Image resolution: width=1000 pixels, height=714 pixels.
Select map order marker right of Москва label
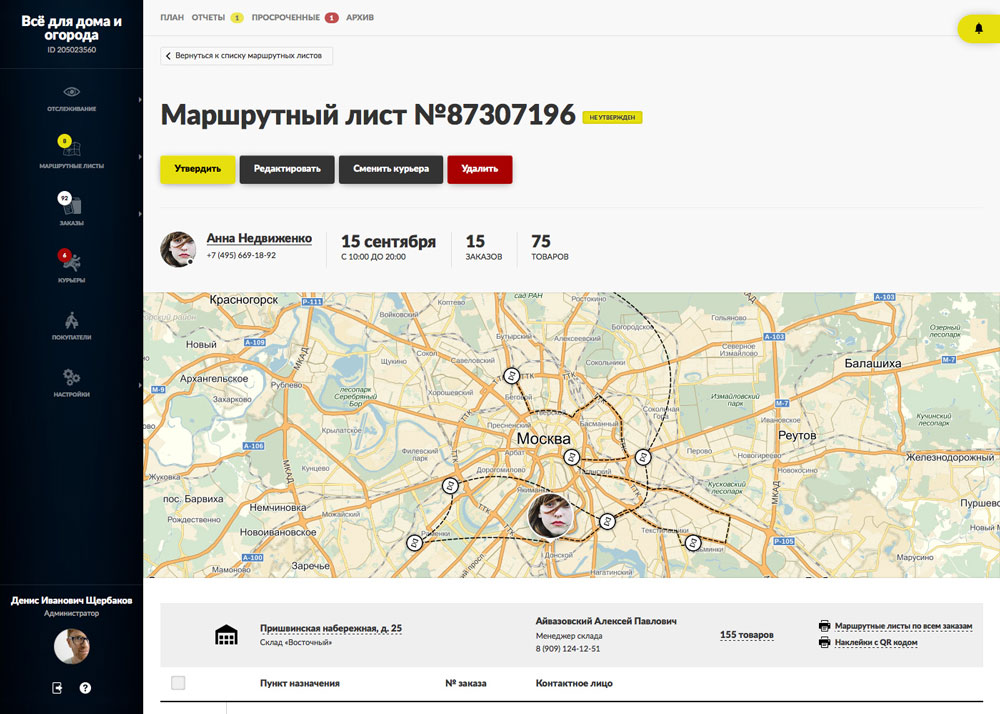point(571,457)
